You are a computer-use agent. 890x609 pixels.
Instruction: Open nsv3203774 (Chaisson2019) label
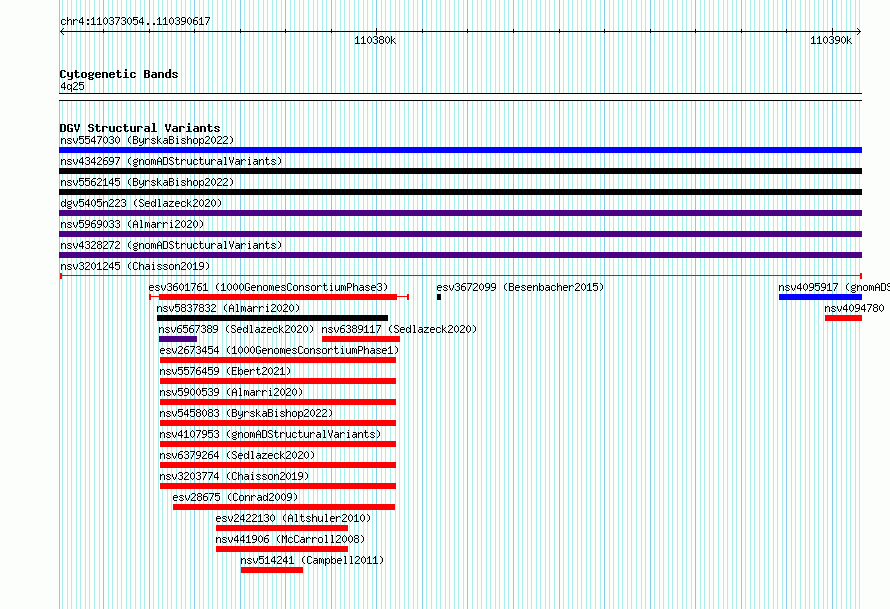pos(234,476)
